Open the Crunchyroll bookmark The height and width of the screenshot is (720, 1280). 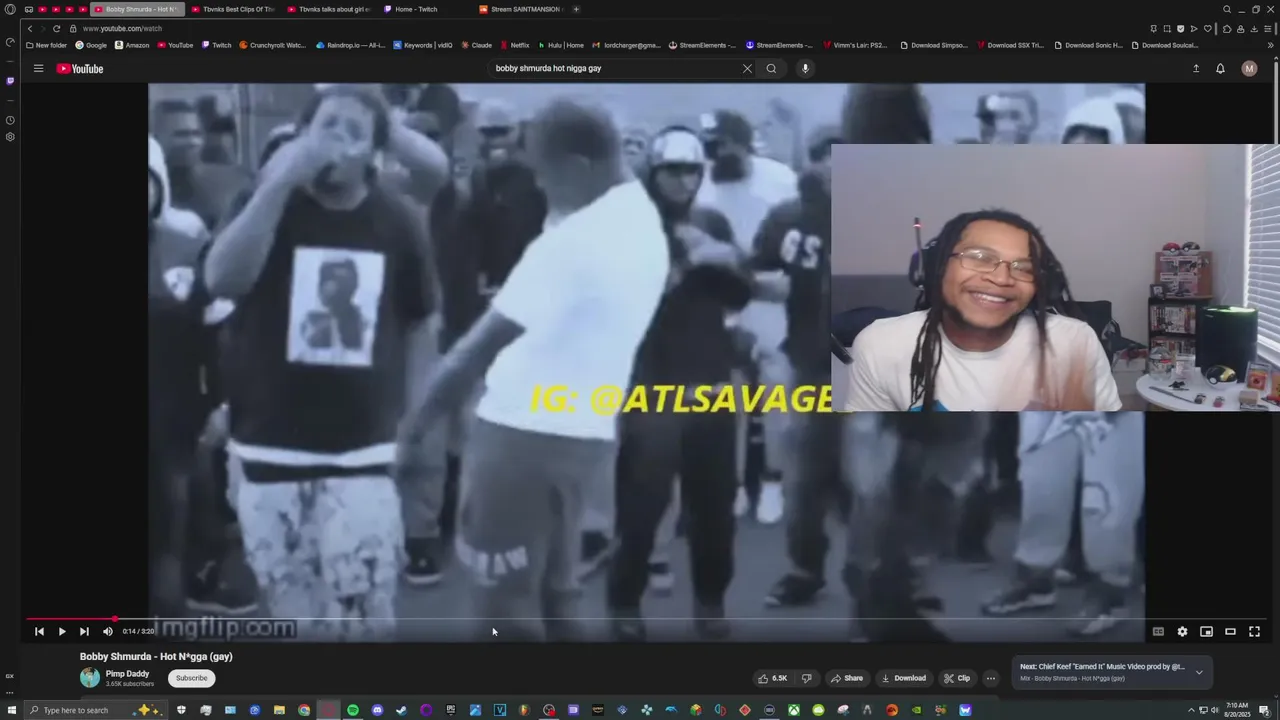point(273,45)
